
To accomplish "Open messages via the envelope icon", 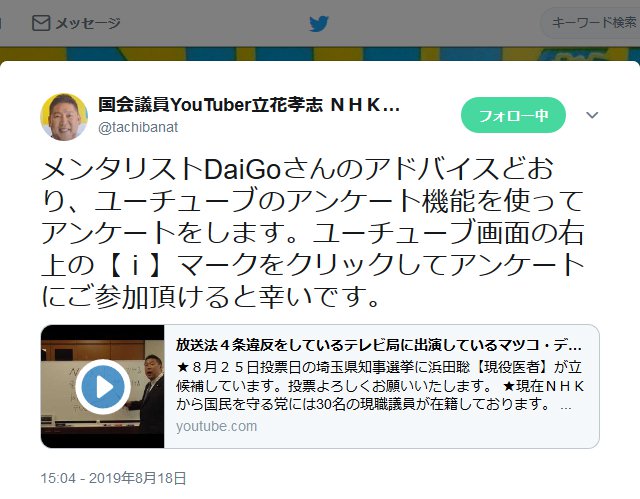I will pyautogui.click(x=41, y=23).
